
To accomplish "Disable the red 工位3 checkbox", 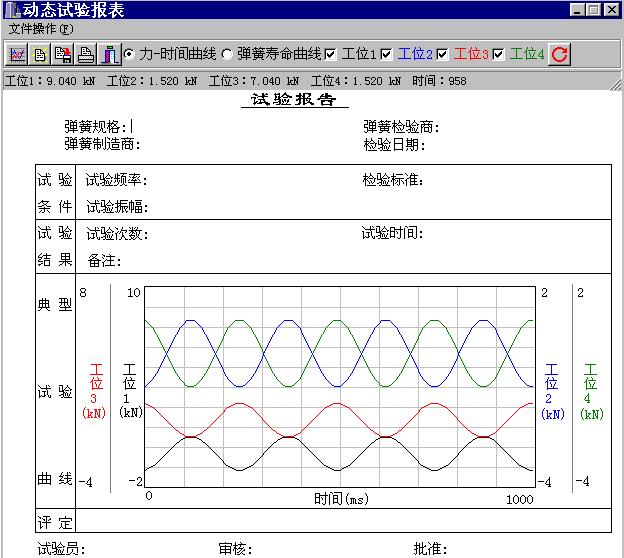I will [x=442, y=54].
